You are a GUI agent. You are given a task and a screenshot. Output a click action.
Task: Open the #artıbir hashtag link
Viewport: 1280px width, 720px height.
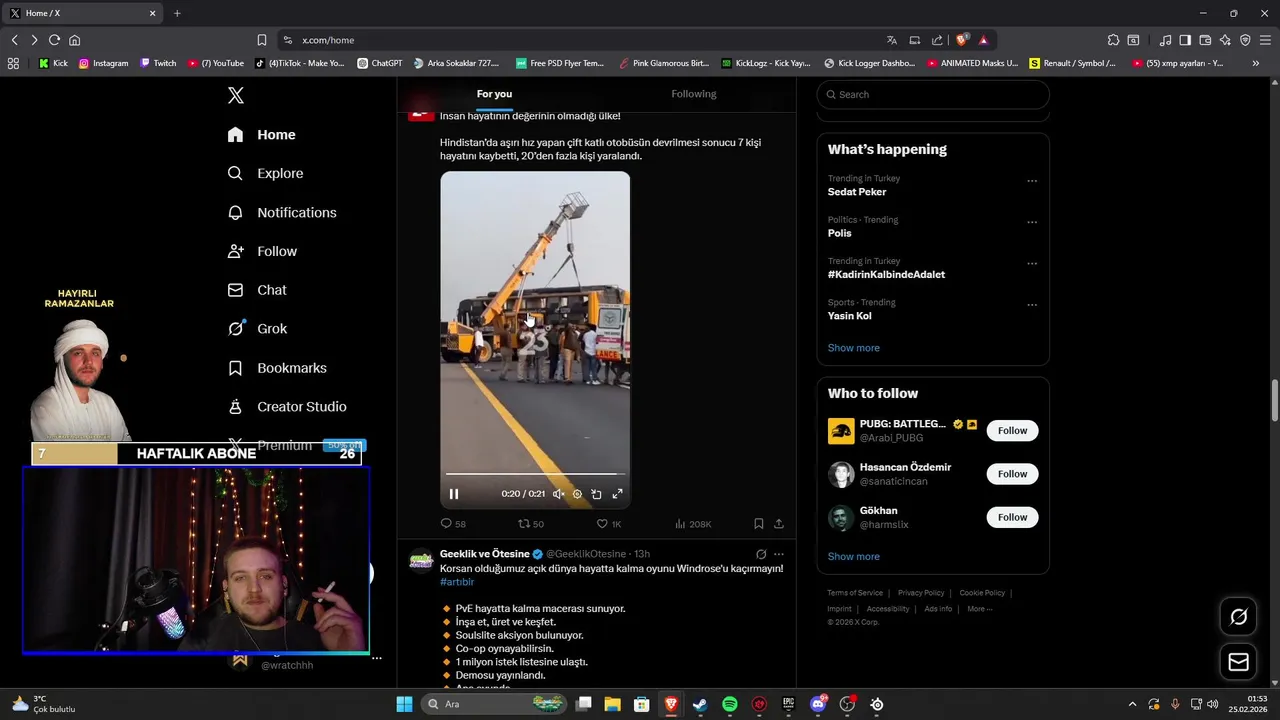click(x=457, y=582)
